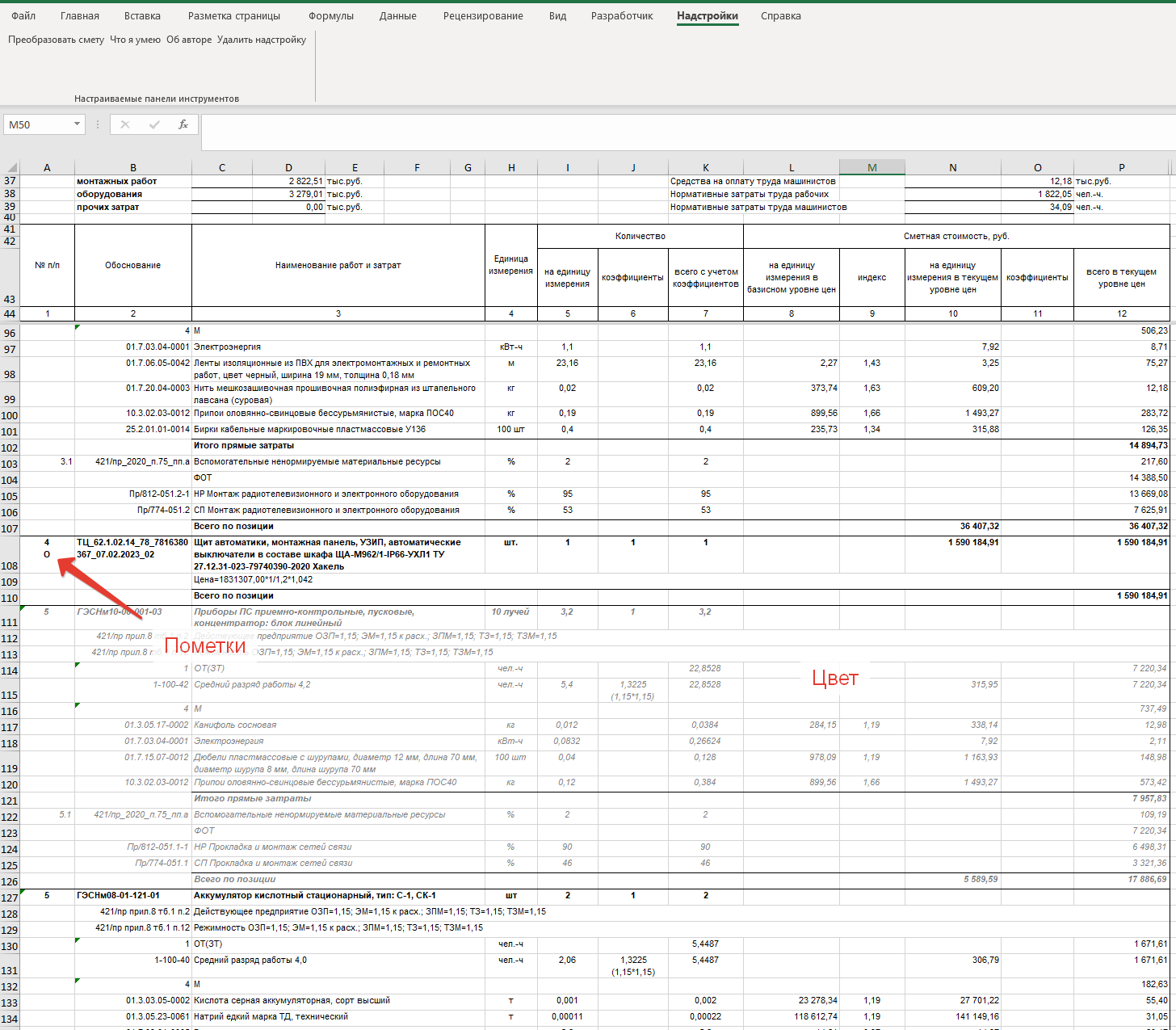
Task: Open the Справка ribbon tab
Action: click(780, 15)
